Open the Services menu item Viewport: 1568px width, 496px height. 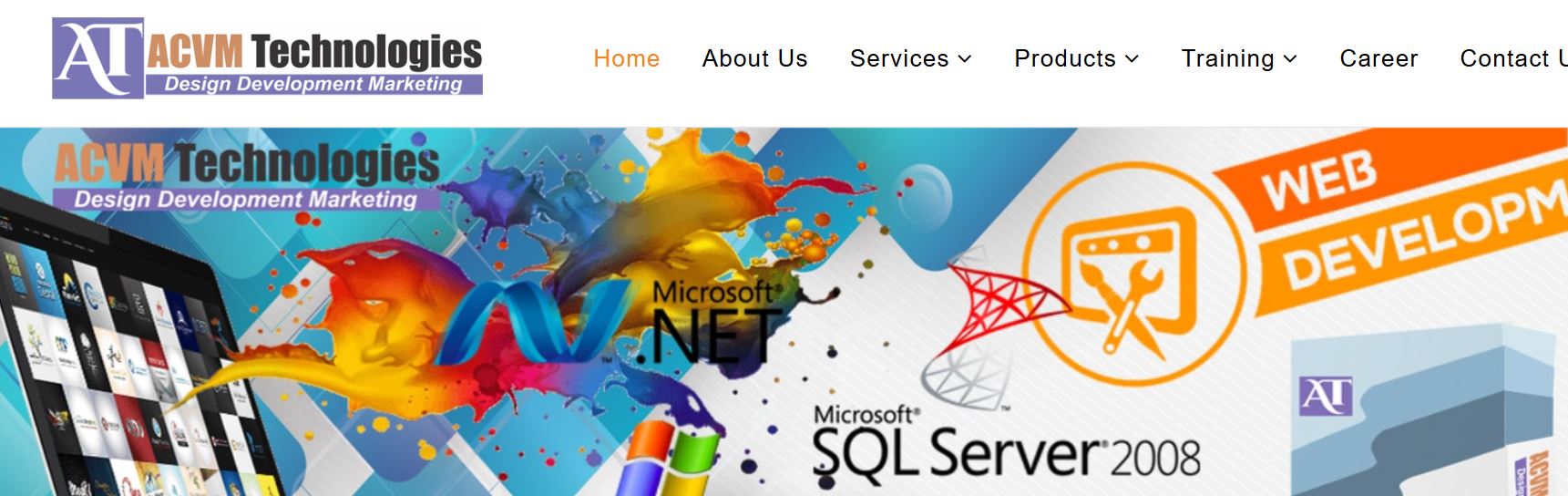coord(899,58)
